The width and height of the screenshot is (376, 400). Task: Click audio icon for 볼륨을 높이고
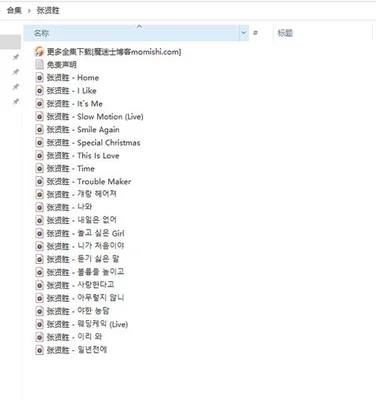click(39, 272)
